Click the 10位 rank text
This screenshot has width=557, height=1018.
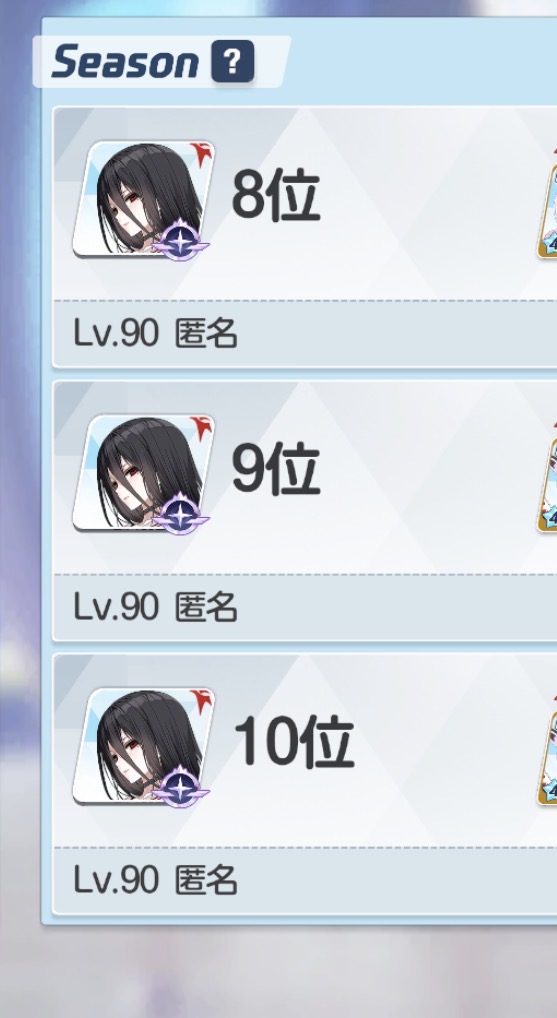point(293,741)
